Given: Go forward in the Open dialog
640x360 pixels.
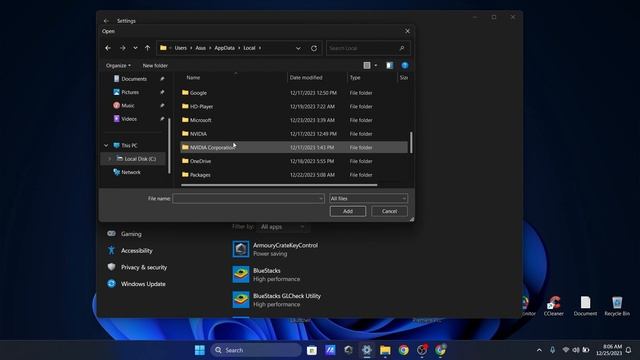Looking at the screenshot, I should (122, 48).
